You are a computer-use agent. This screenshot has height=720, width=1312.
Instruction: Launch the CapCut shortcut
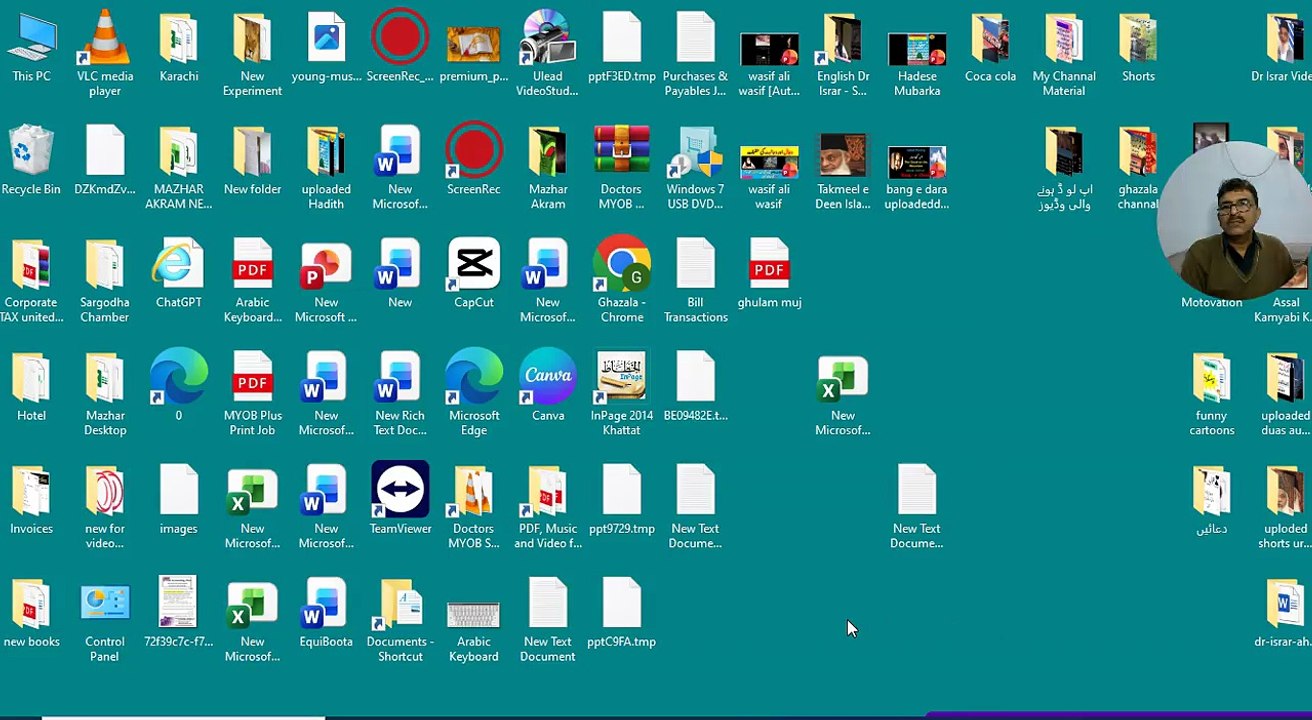tap(474, 274)
